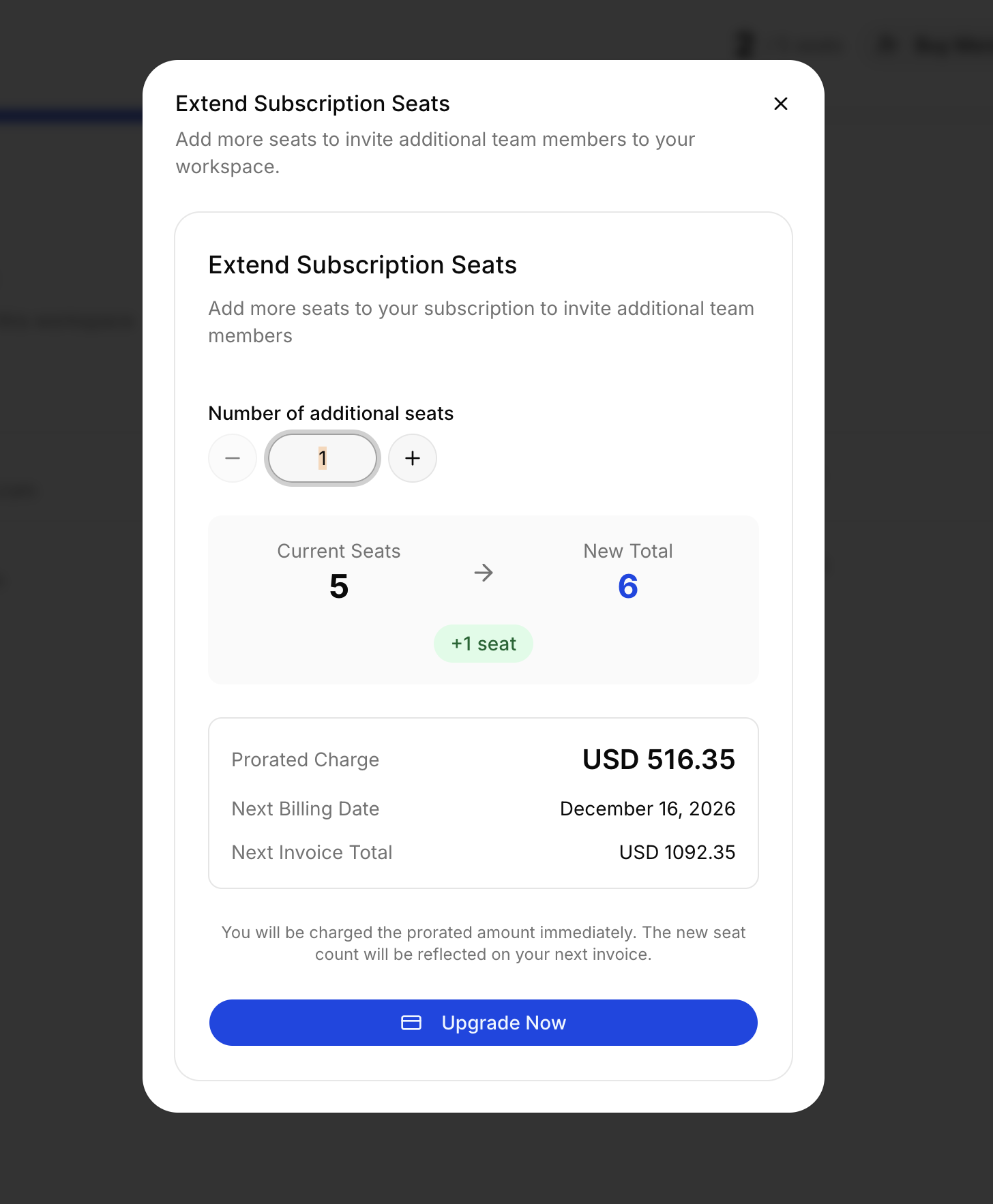Close the Extend Subscription Seats dialog
Screen dimensions: 993x1204
click(781, 104)
